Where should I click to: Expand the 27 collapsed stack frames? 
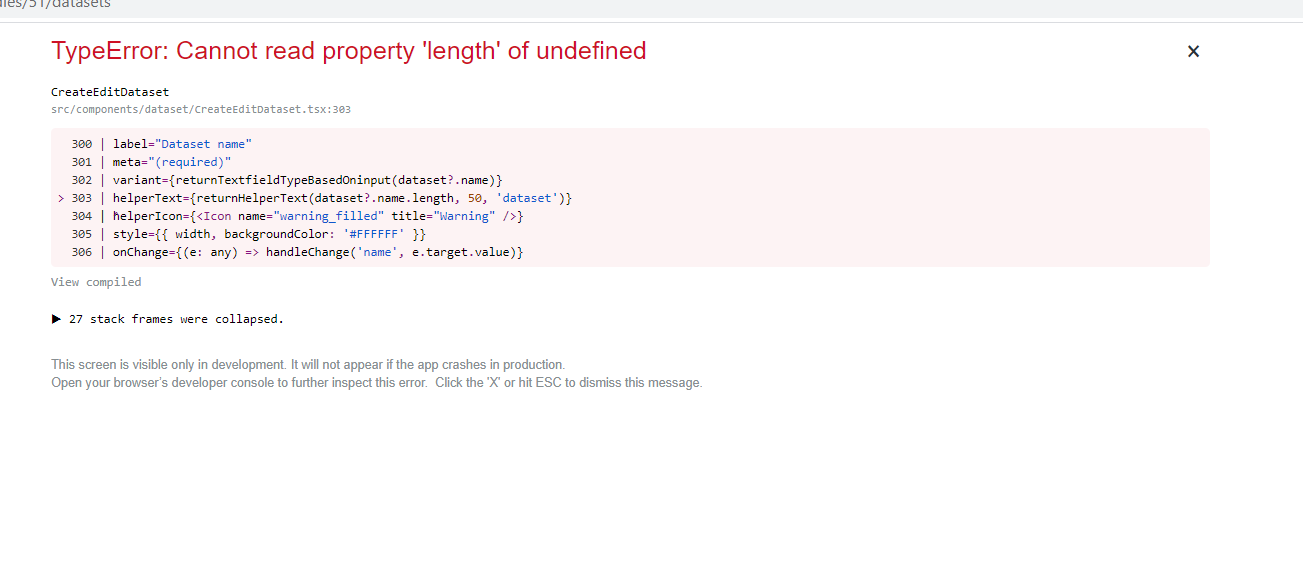[x=175, y=319]
